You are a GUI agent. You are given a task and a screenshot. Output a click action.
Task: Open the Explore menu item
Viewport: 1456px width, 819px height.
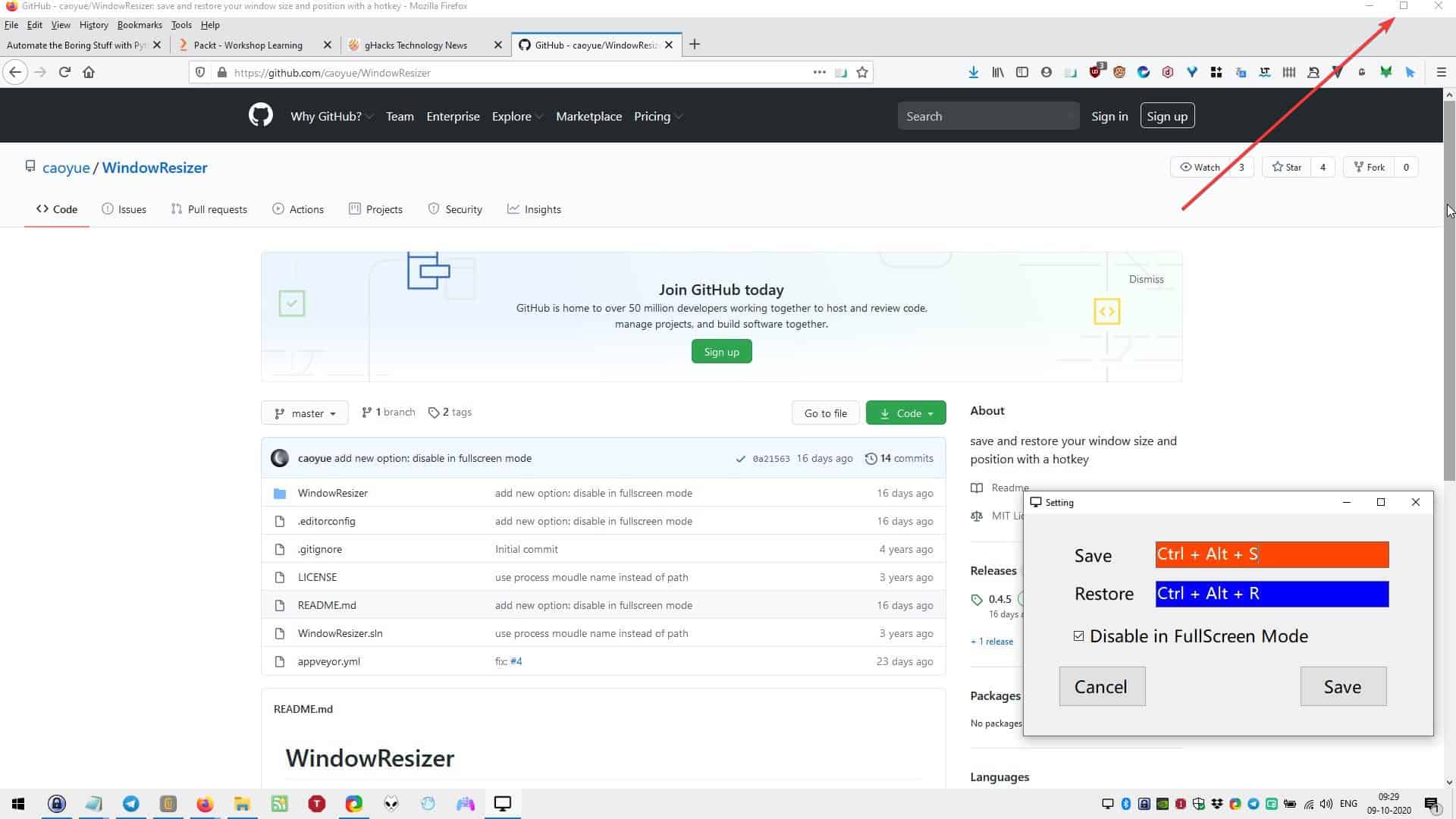coord(517,116)
